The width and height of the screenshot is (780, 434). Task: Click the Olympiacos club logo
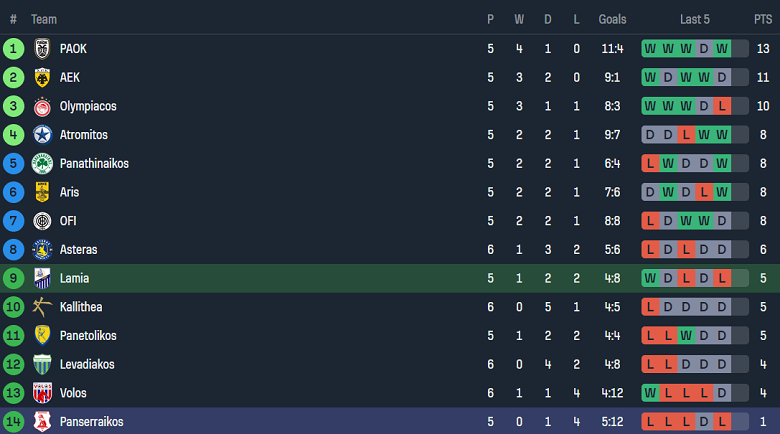pos(42,106)
